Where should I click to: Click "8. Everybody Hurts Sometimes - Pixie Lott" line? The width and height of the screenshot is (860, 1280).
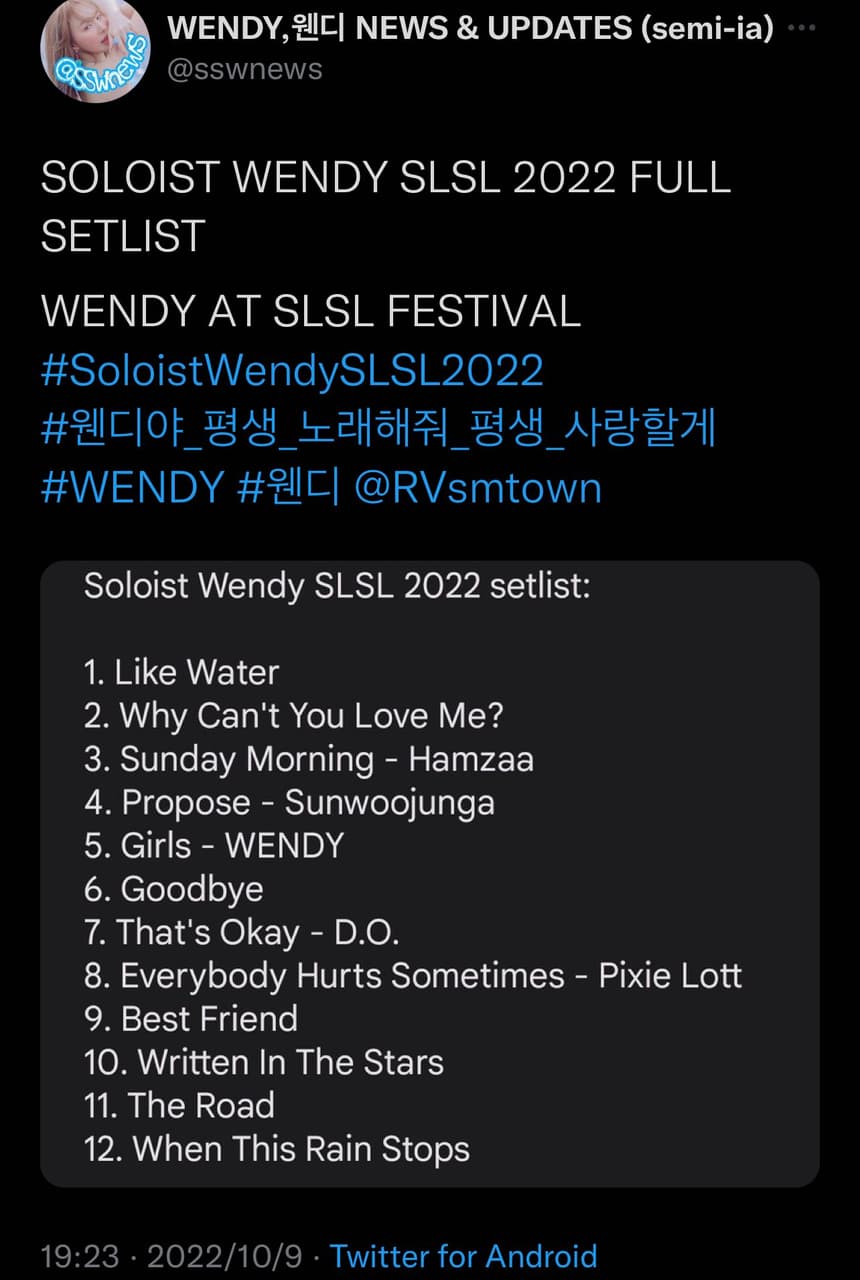[x=412, y=975]
